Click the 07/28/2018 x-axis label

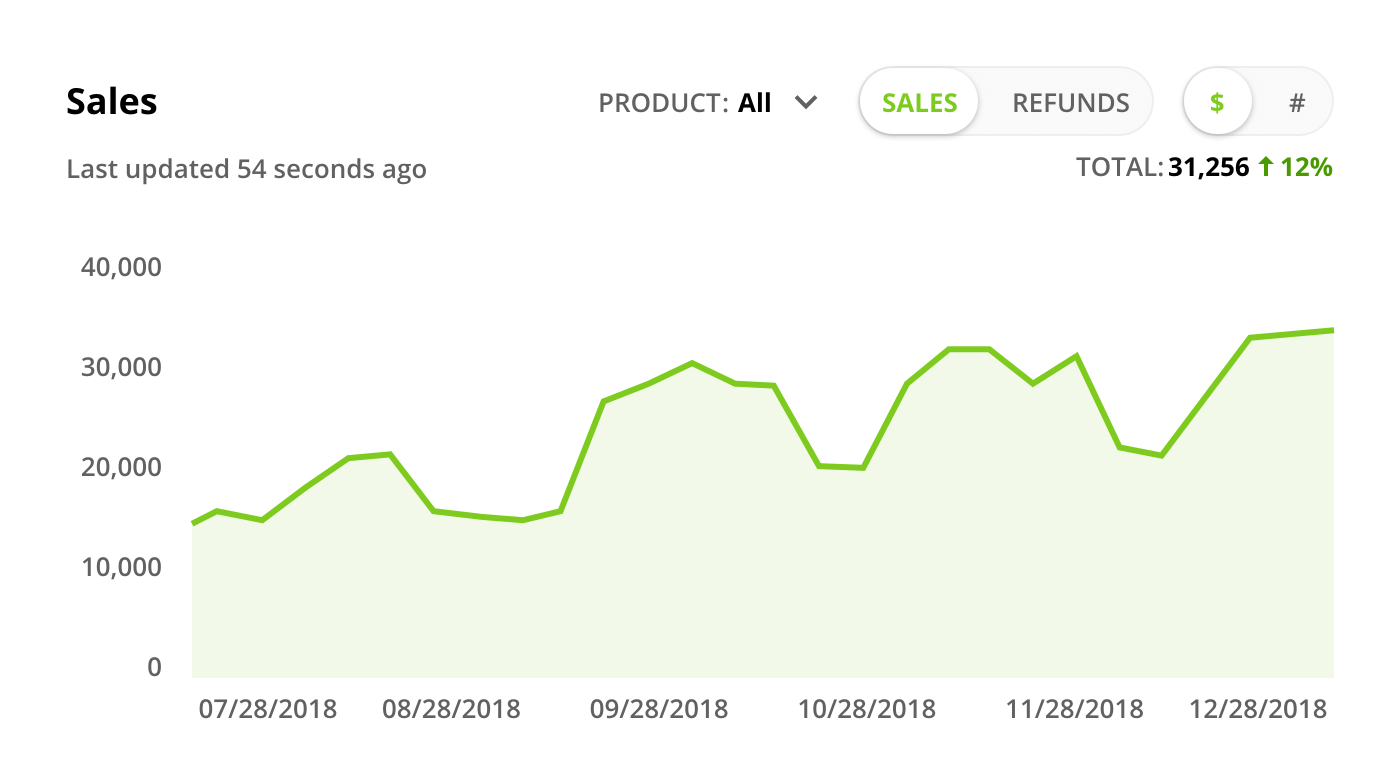[268, 708]
